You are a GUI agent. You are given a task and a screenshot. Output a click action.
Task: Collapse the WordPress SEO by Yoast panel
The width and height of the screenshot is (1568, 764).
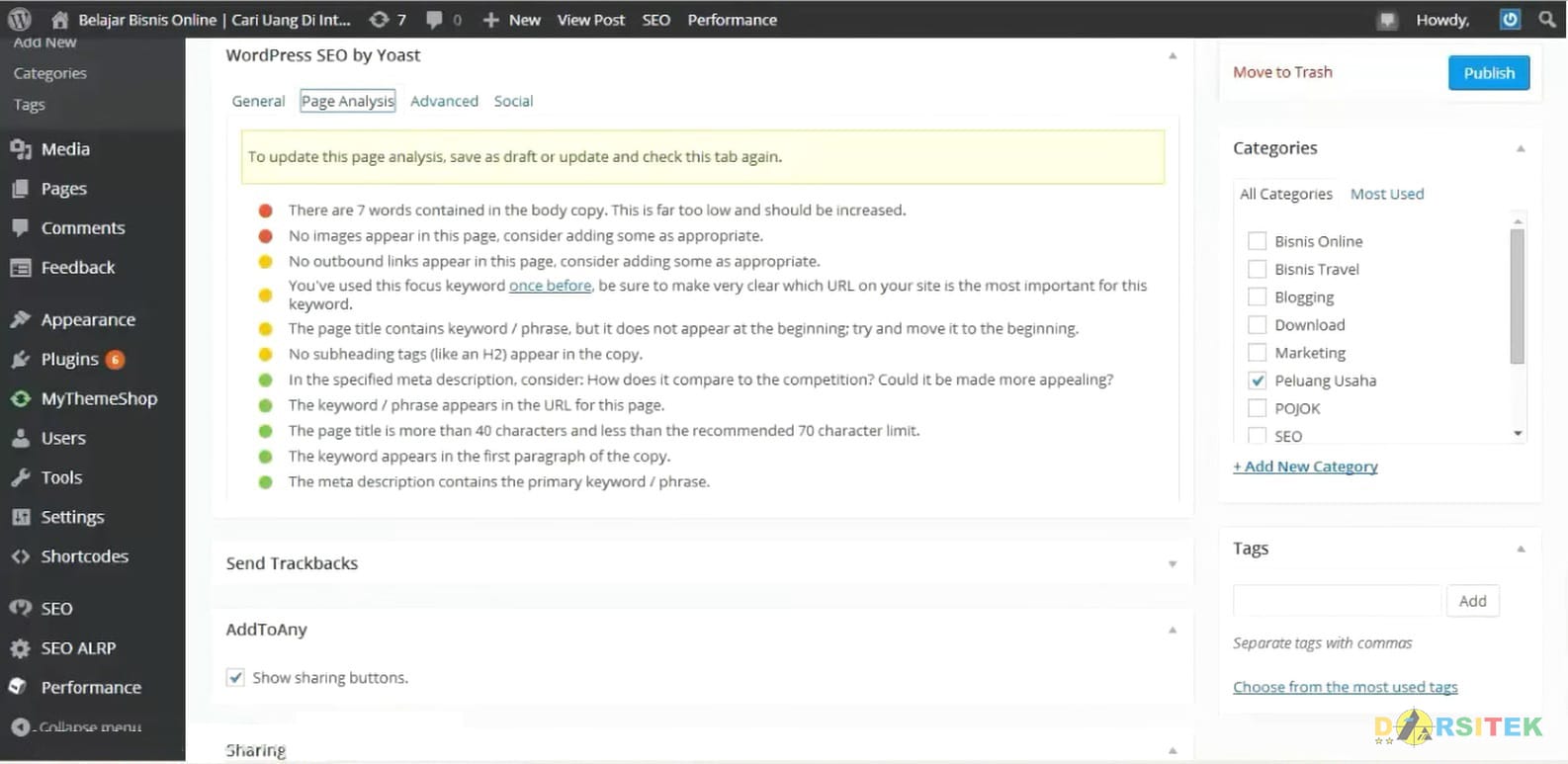click(1173, 56)
